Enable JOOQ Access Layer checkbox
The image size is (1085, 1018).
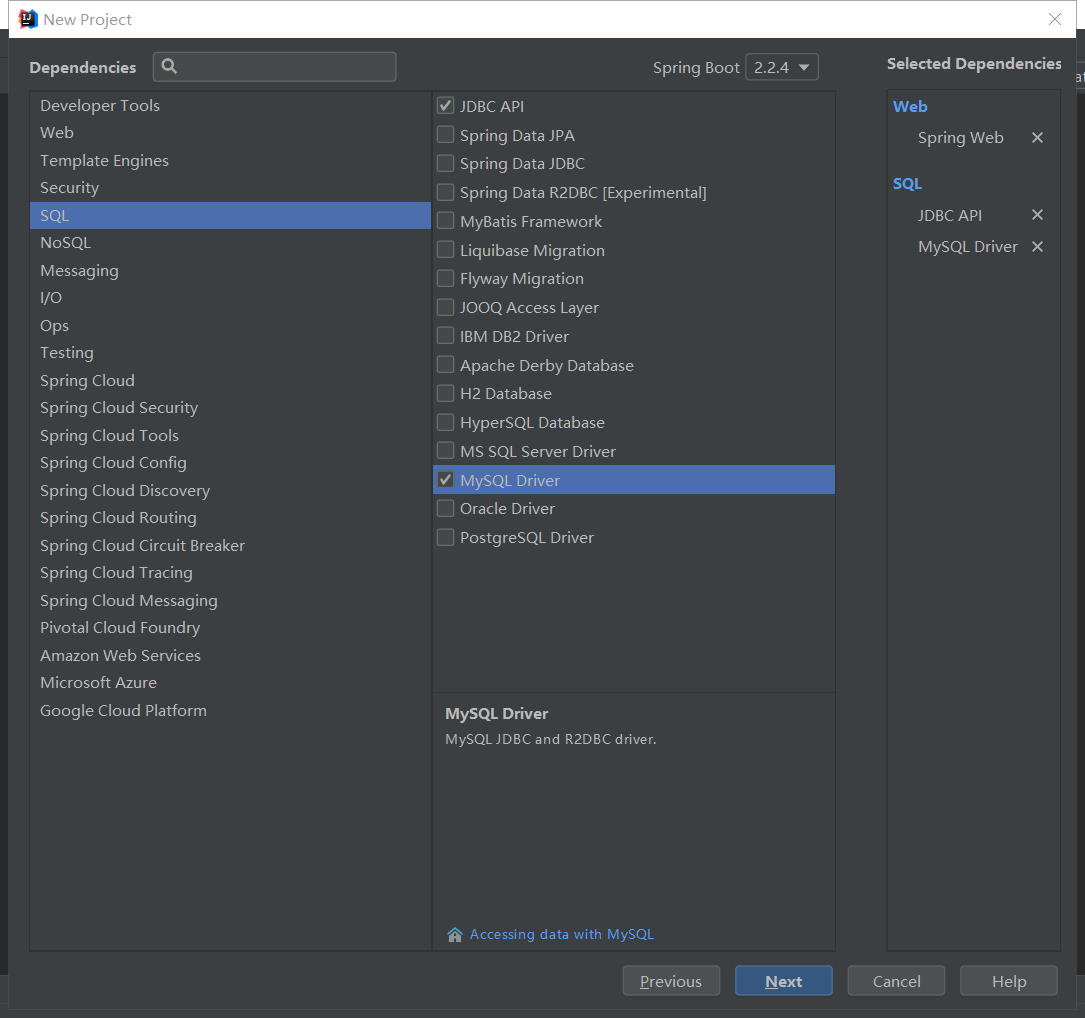tap(445, 307)
